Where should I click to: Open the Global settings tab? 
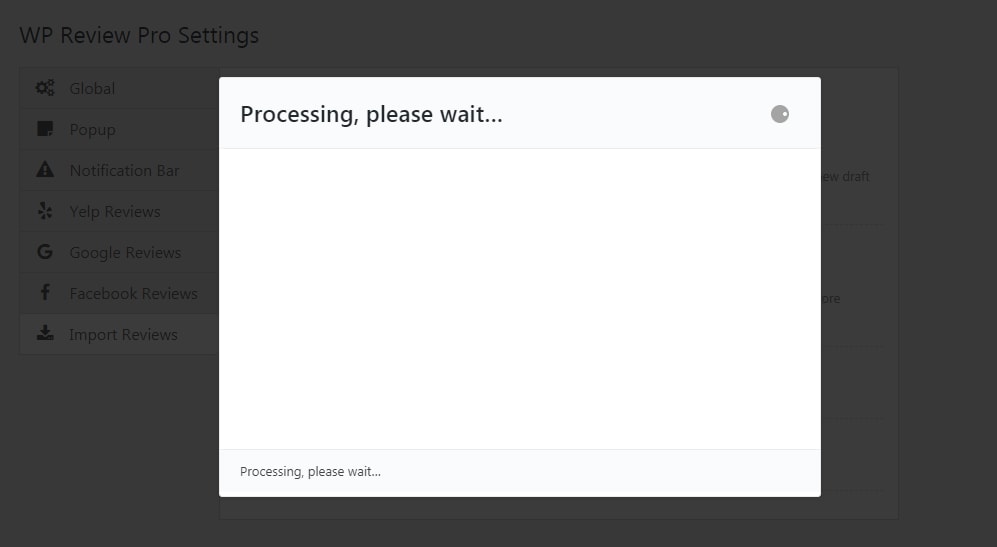pyautogui.click(x=92, y=88)
